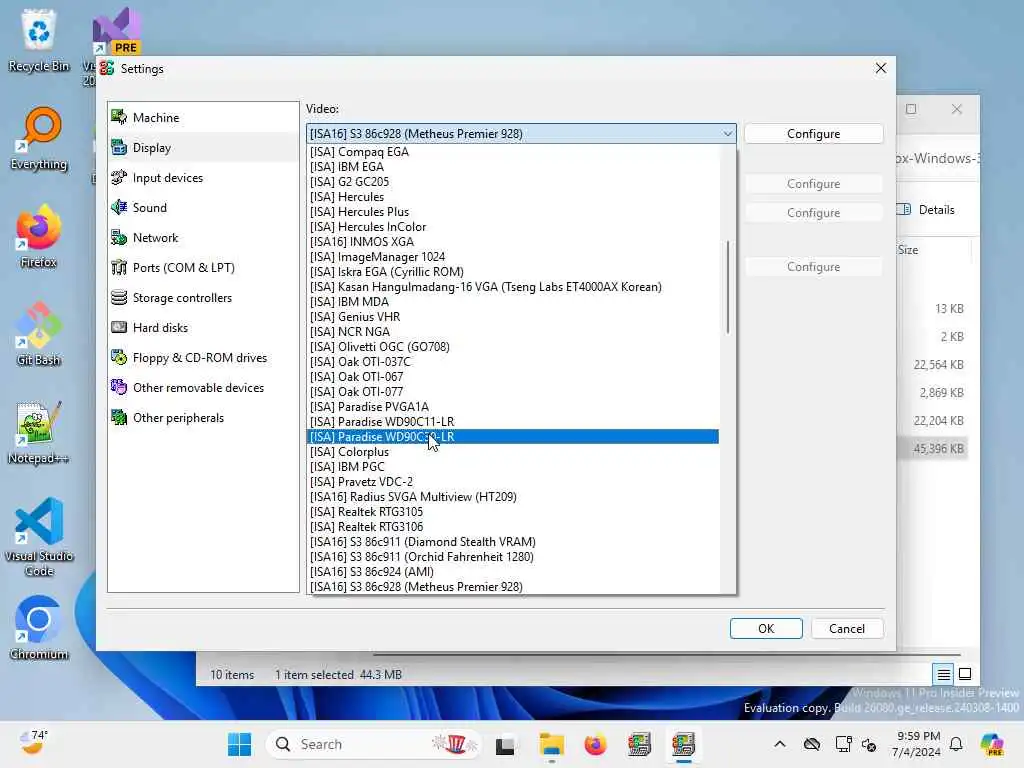Select Other removable devices category

(203, 388)
